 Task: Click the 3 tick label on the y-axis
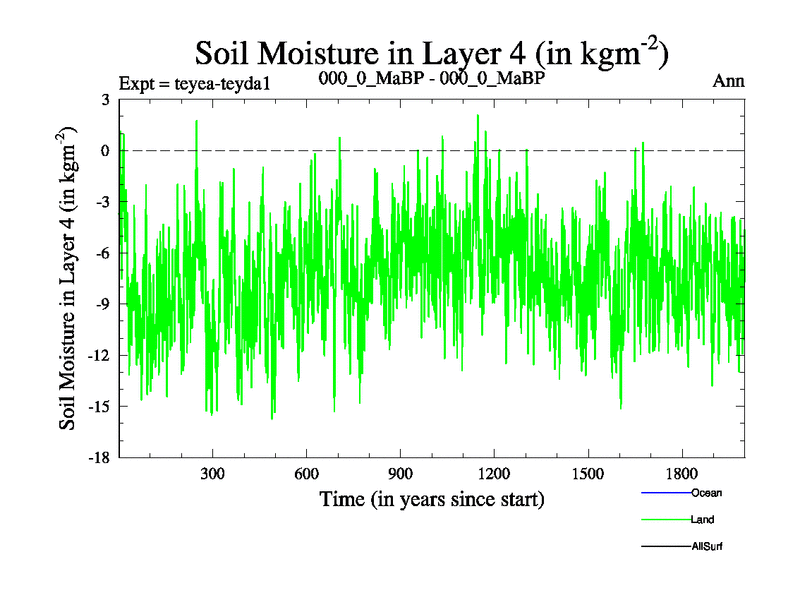[x=105, y=99]
